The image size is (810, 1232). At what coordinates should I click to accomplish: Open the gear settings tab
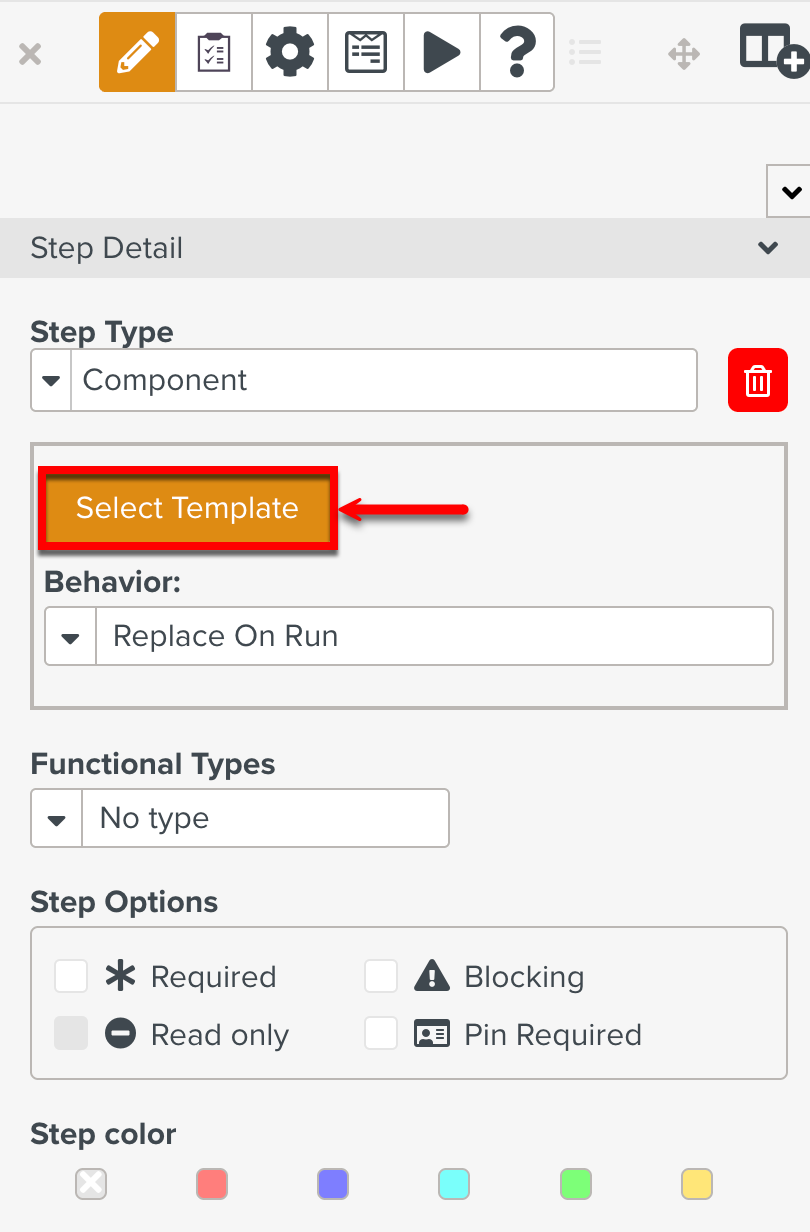tap(289, 52)
